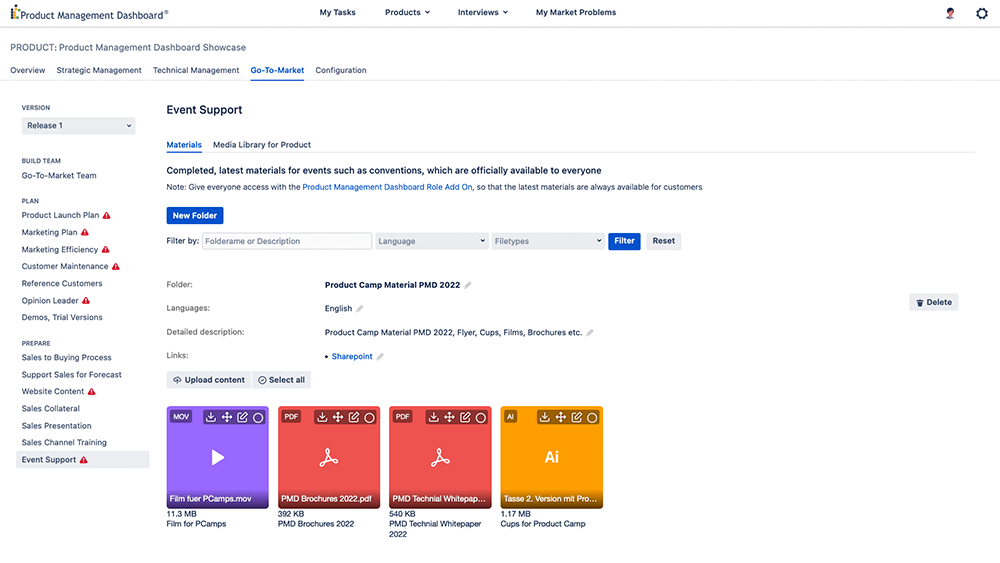The width and height of the screenshot is (1000, 563).
Task: Open Customer Maintenance in sidebar
Action: pos(64,267)
